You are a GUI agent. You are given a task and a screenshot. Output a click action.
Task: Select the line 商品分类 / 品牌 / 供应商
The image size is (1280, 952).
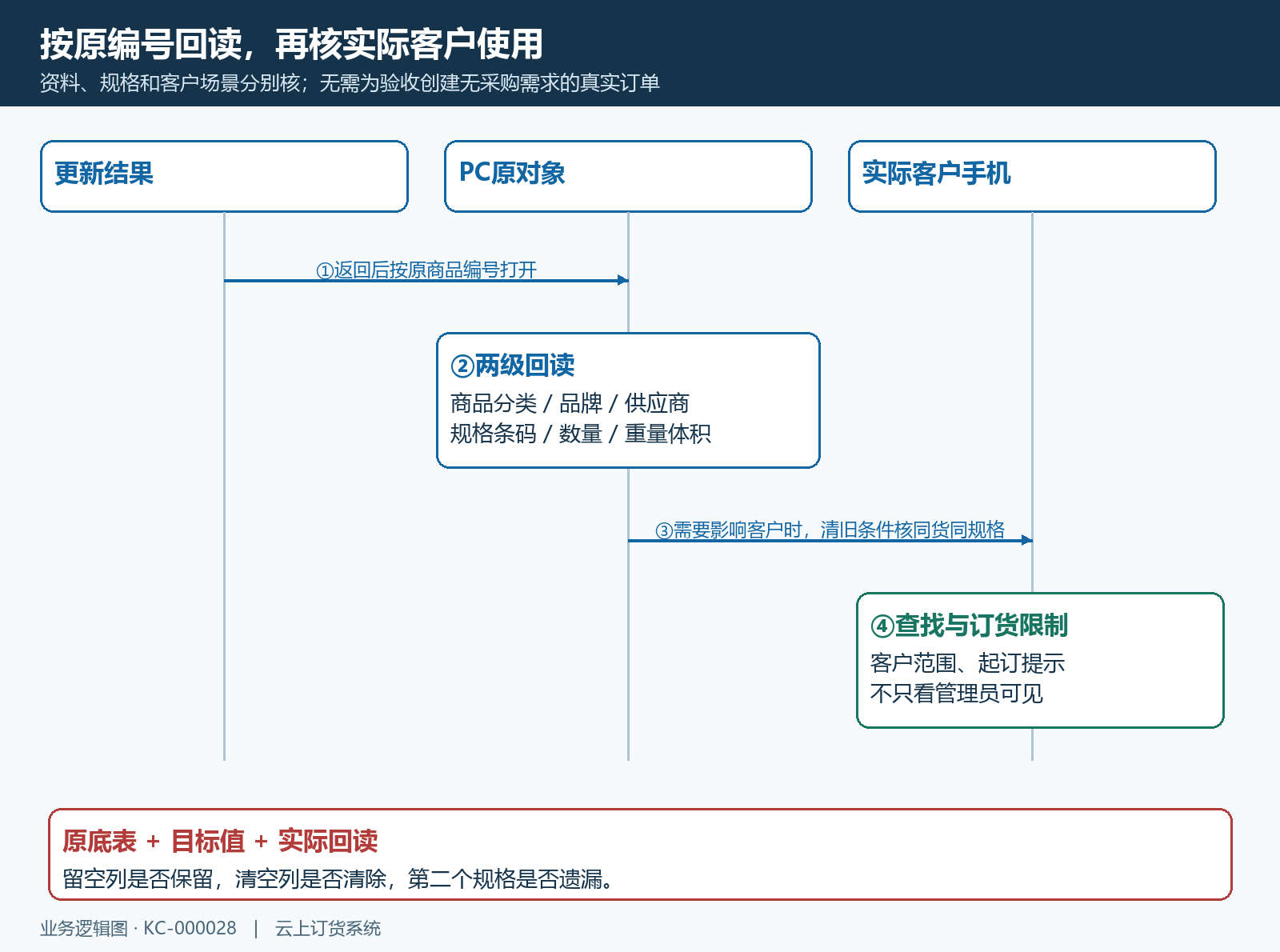(570, 403)
